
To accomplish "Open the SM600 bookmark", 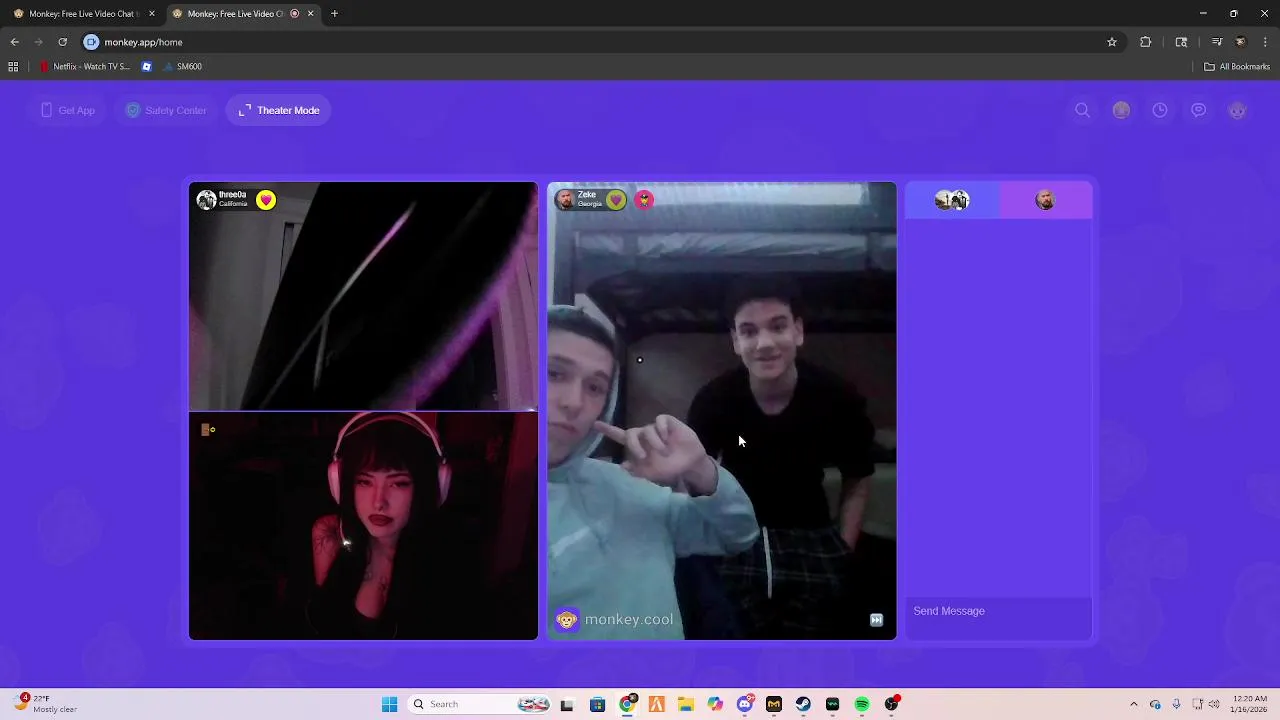I will coord(183,67).
